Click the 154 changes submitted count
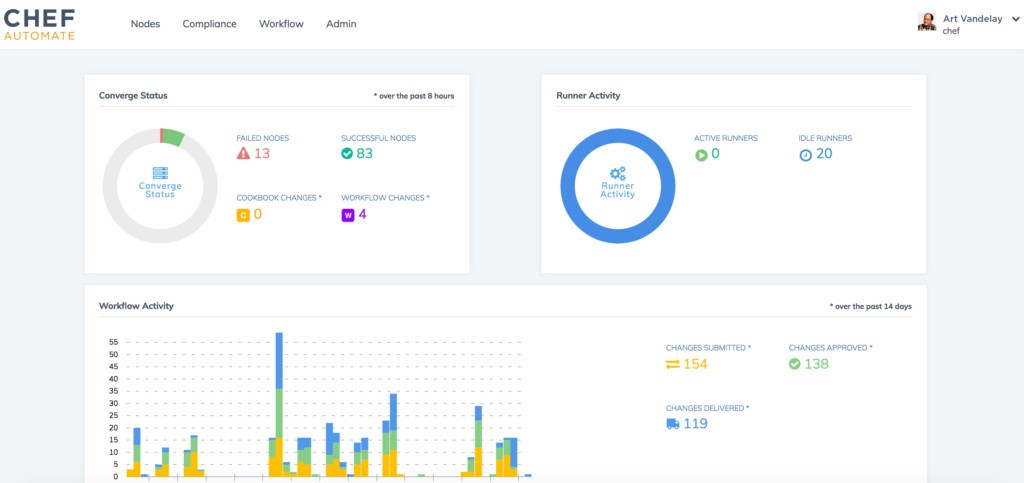1024x483 pixels. point(694,364)
